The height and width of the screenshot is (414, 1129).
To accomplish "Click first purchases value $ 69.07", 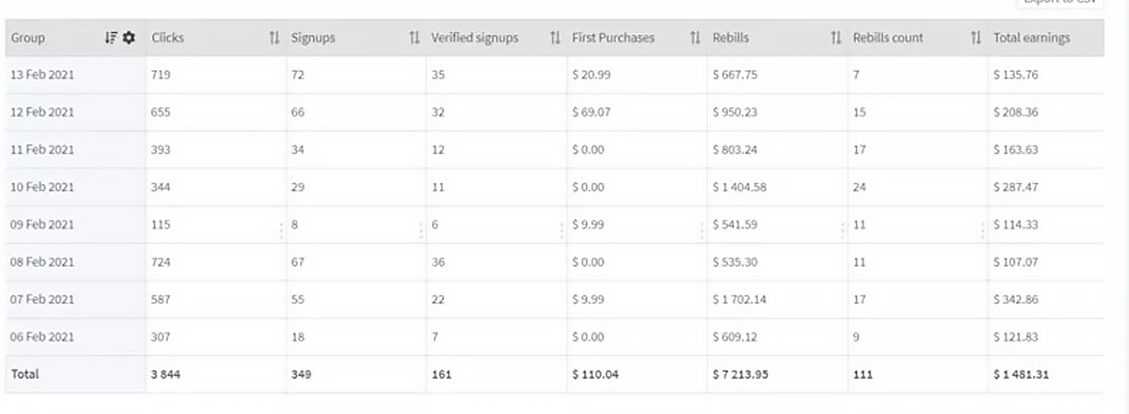I will point(591,112).
